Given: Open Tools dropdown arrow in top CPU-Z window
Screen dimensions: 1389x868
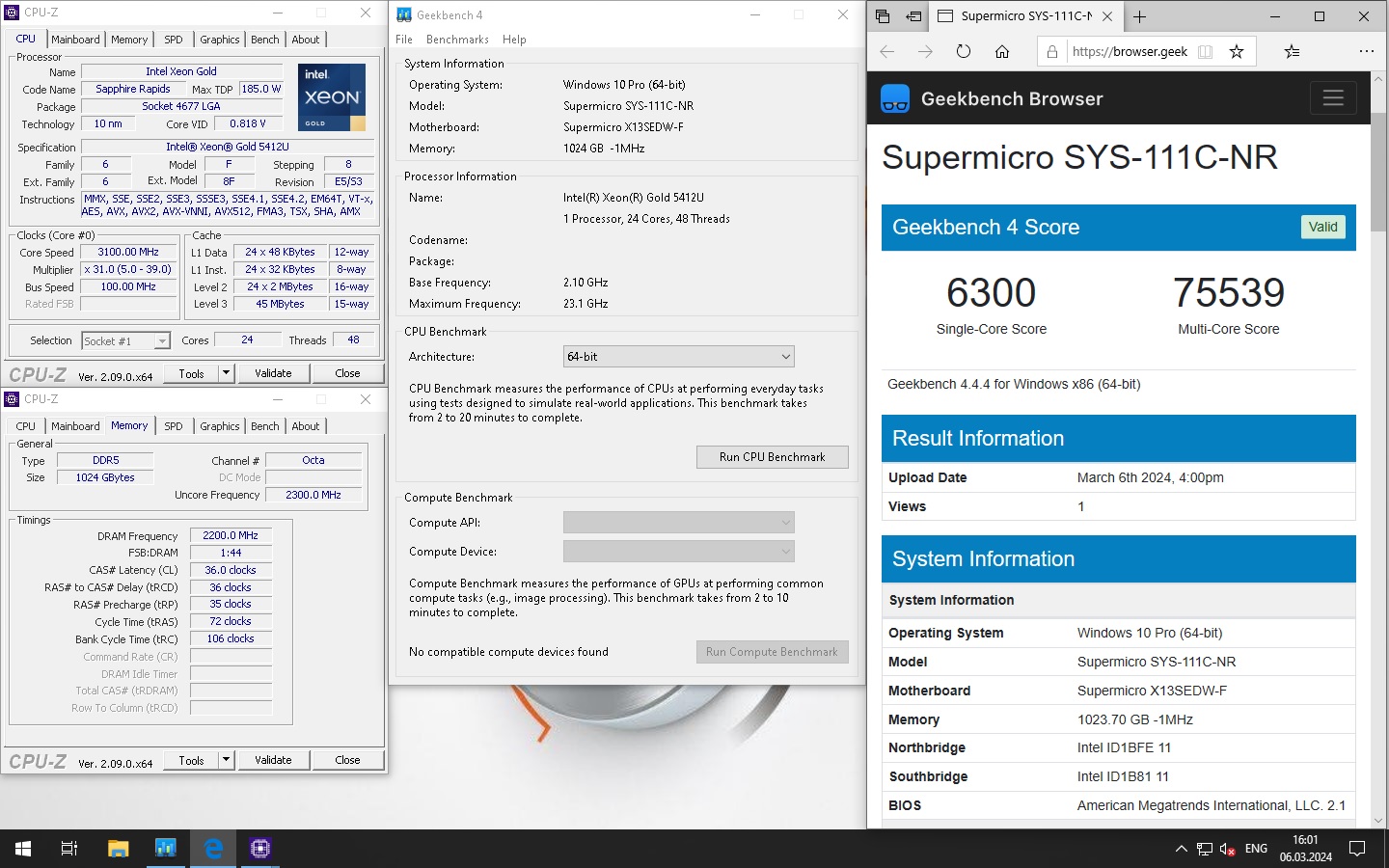Looking at the screenshot, I should click(226, 373).
